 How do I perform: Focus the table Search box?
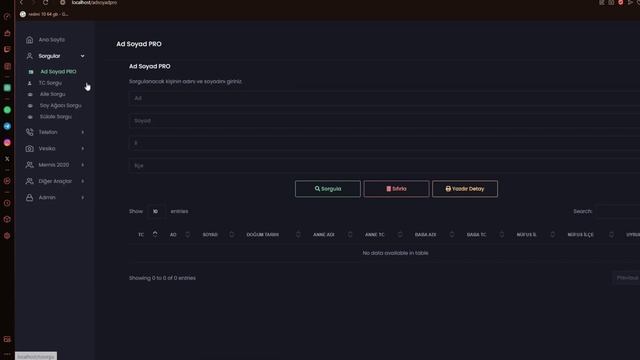tap(618, 211)
